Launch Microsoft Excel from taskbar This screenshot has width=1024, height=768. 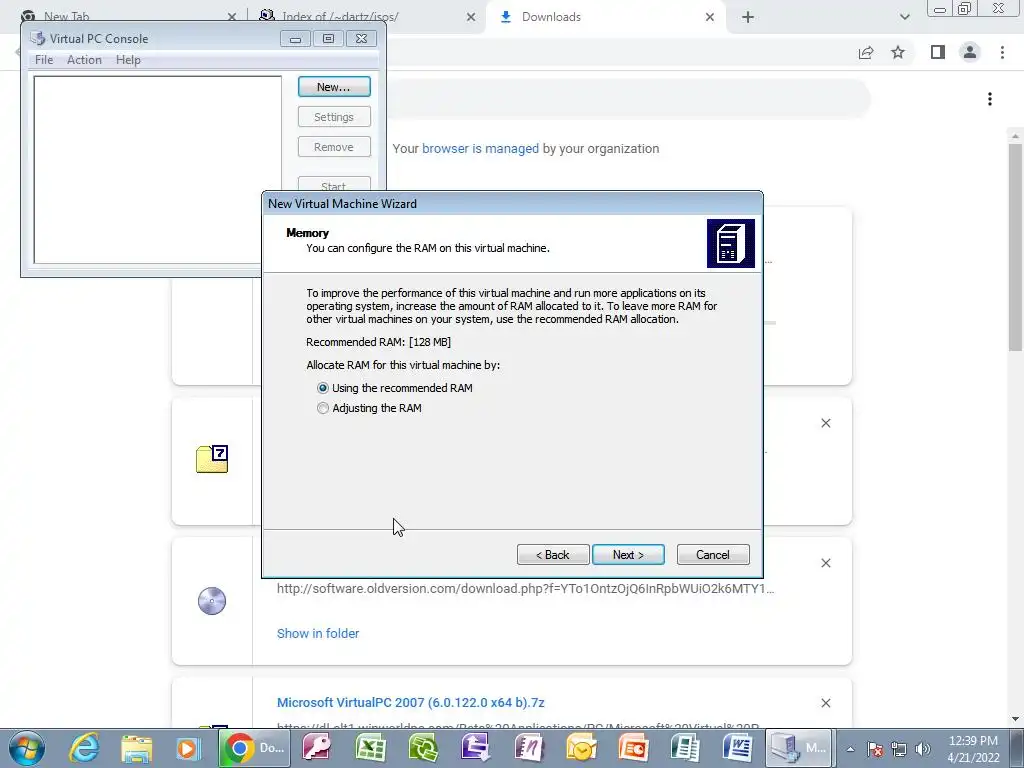pos(370,748)
